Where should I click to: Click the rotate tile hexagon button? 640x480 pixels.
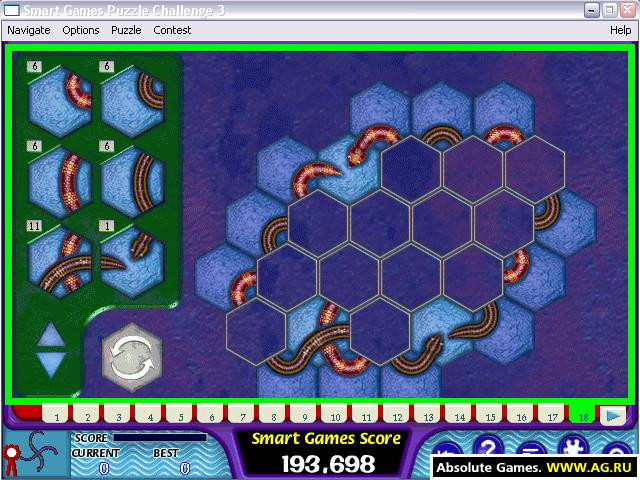pos(132,358)
